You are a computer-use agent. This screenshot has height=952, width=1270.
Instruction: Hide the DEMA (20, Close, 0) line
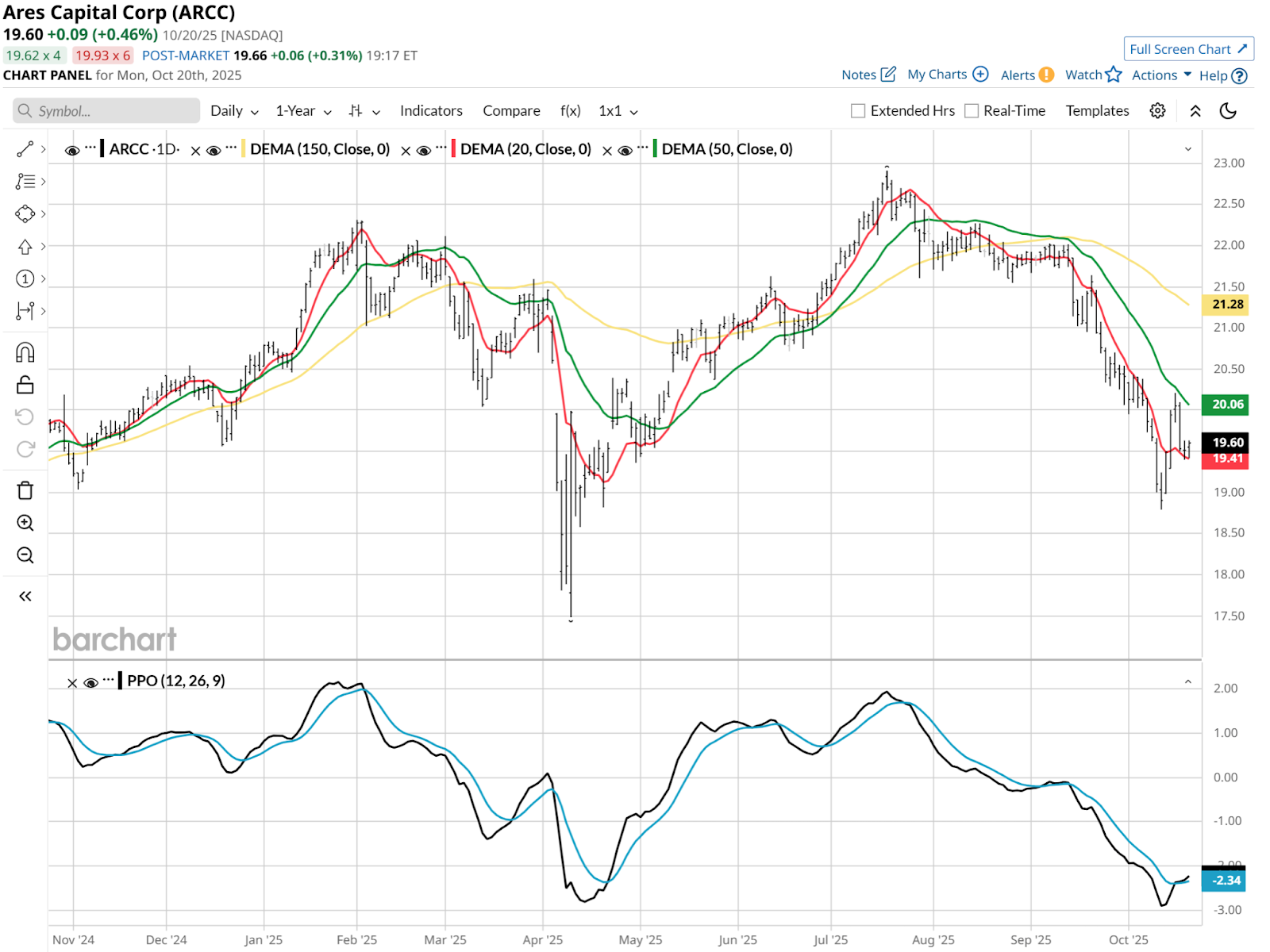[424, 150]
